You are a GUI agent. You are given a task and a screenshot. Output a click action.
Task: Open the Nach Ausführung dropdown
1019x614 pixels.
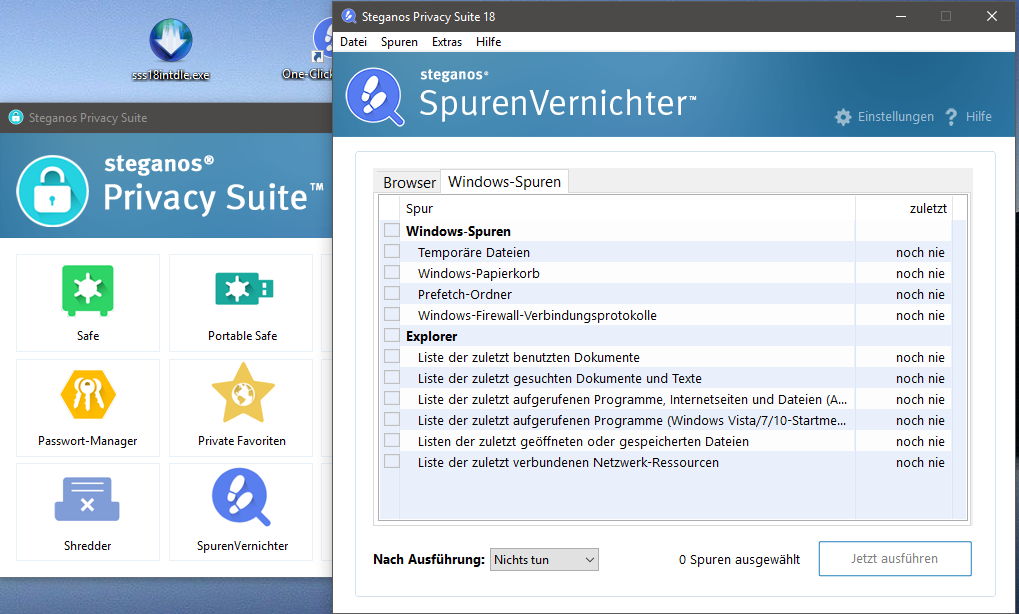point(544,559)
